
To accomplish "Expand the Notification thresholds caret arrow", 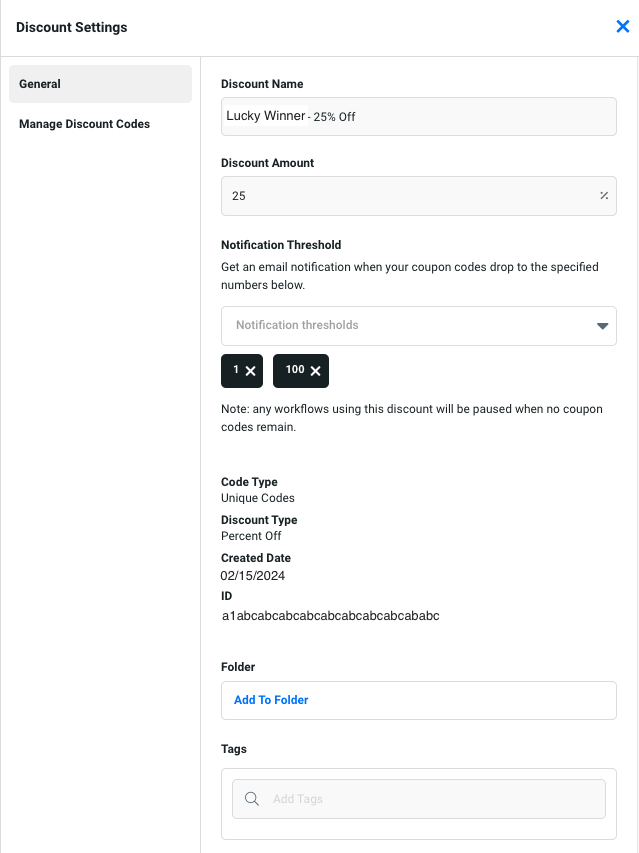I will [602, 326].
